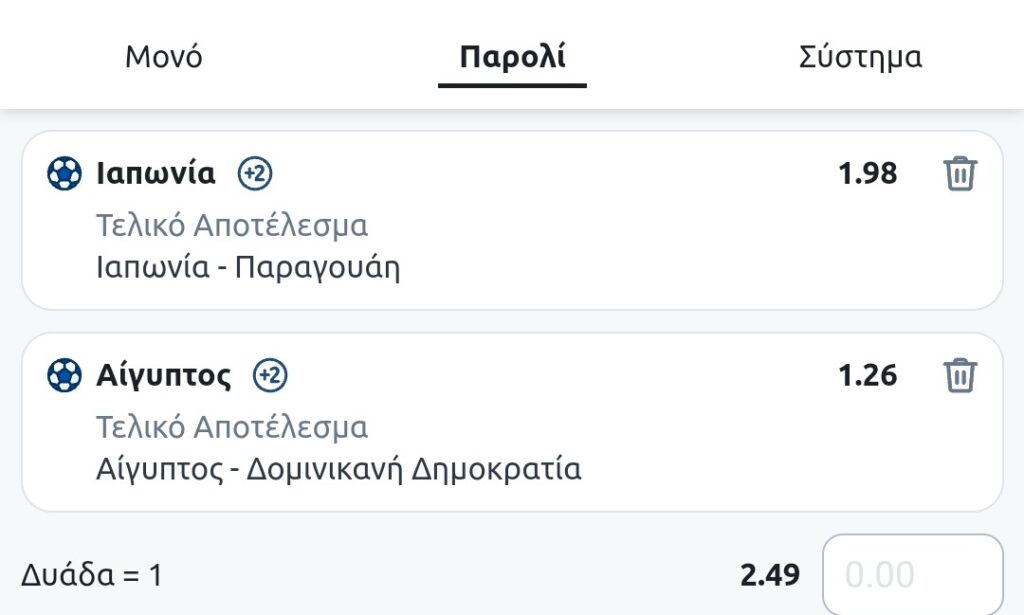Click the Ιαπωνία selection name
Image resolution: width=1024 pixels, height=615 pixels.
point(155,174)
